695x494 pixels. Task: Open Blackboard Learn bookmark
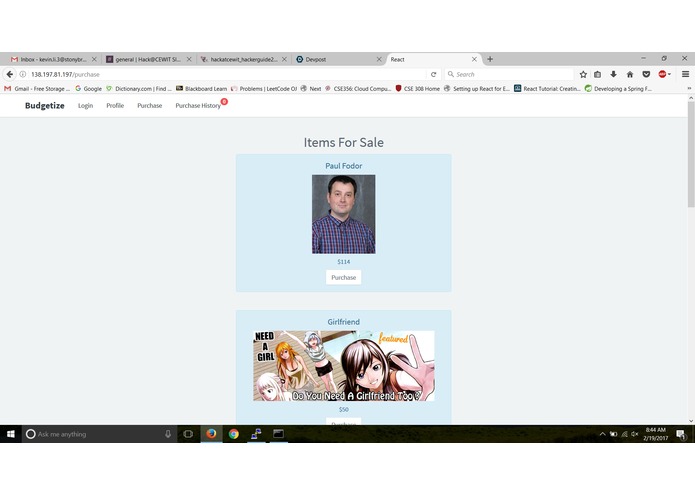click(x=202, y=89)
